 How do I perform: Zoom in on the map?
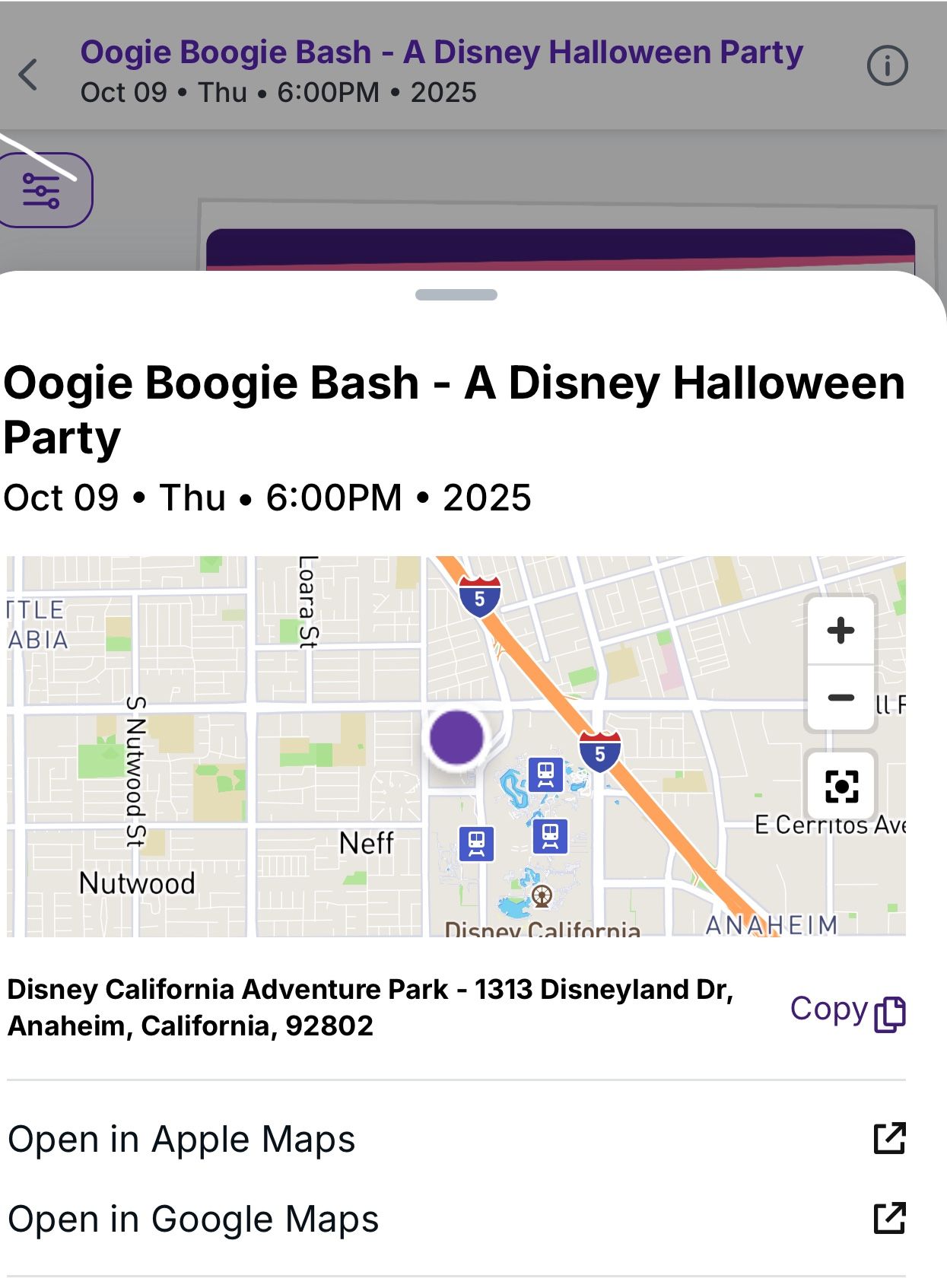841,631
